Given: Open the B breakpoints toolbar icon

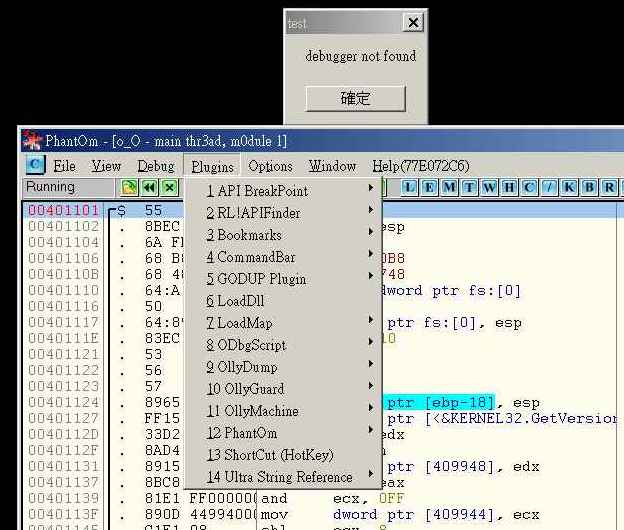Looking at the screenshot, I should 589,187.
